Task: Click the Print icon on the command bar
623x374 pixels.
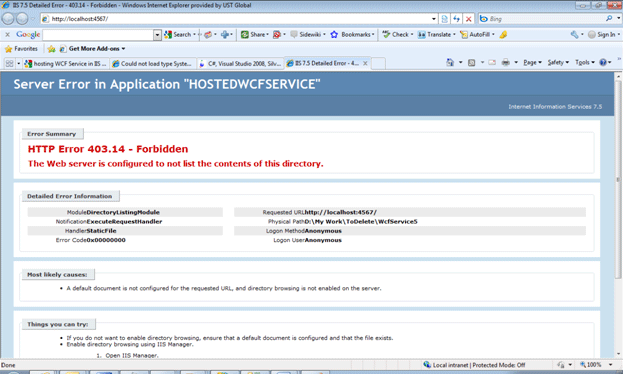Action: (505, 62)
